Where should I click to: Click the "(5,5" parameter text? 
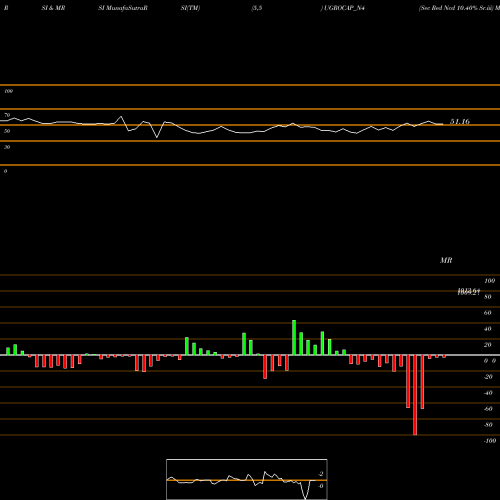[257, 8]
